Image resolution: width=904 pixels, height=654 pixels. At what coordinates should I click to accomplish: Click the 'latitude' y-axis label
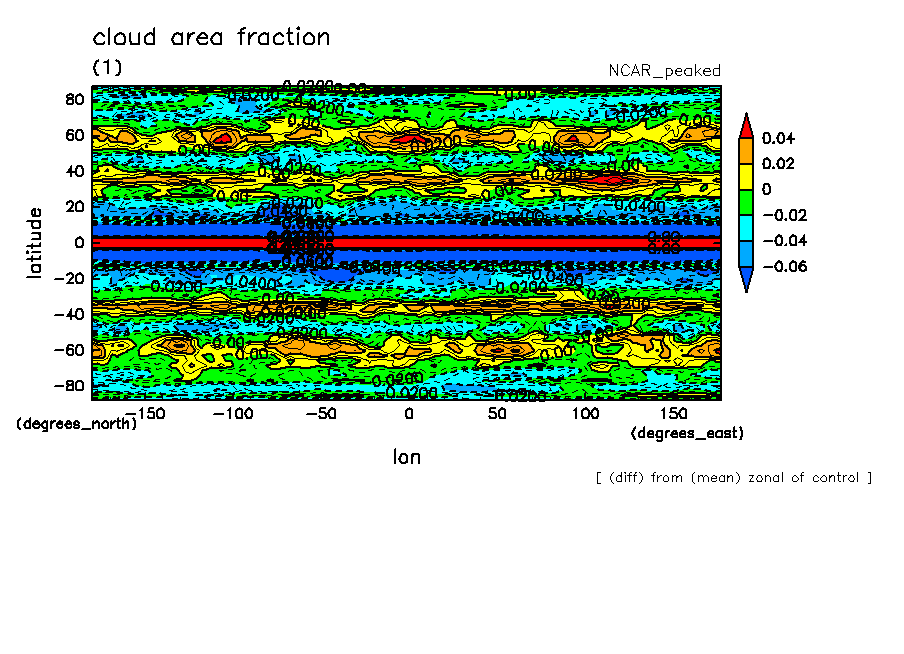click(35, 243)
